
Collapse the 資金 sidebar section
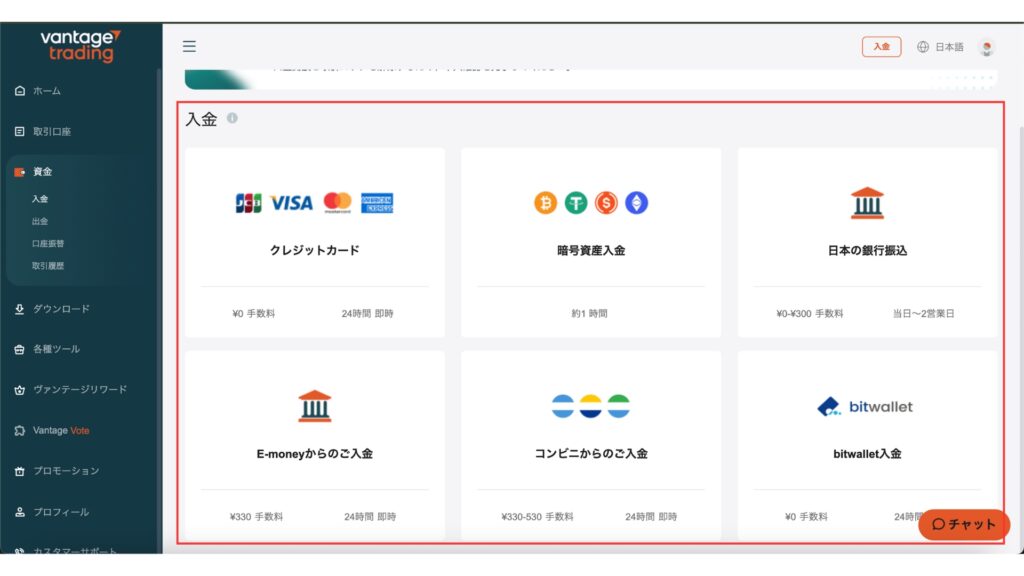[x=42, y=172]
